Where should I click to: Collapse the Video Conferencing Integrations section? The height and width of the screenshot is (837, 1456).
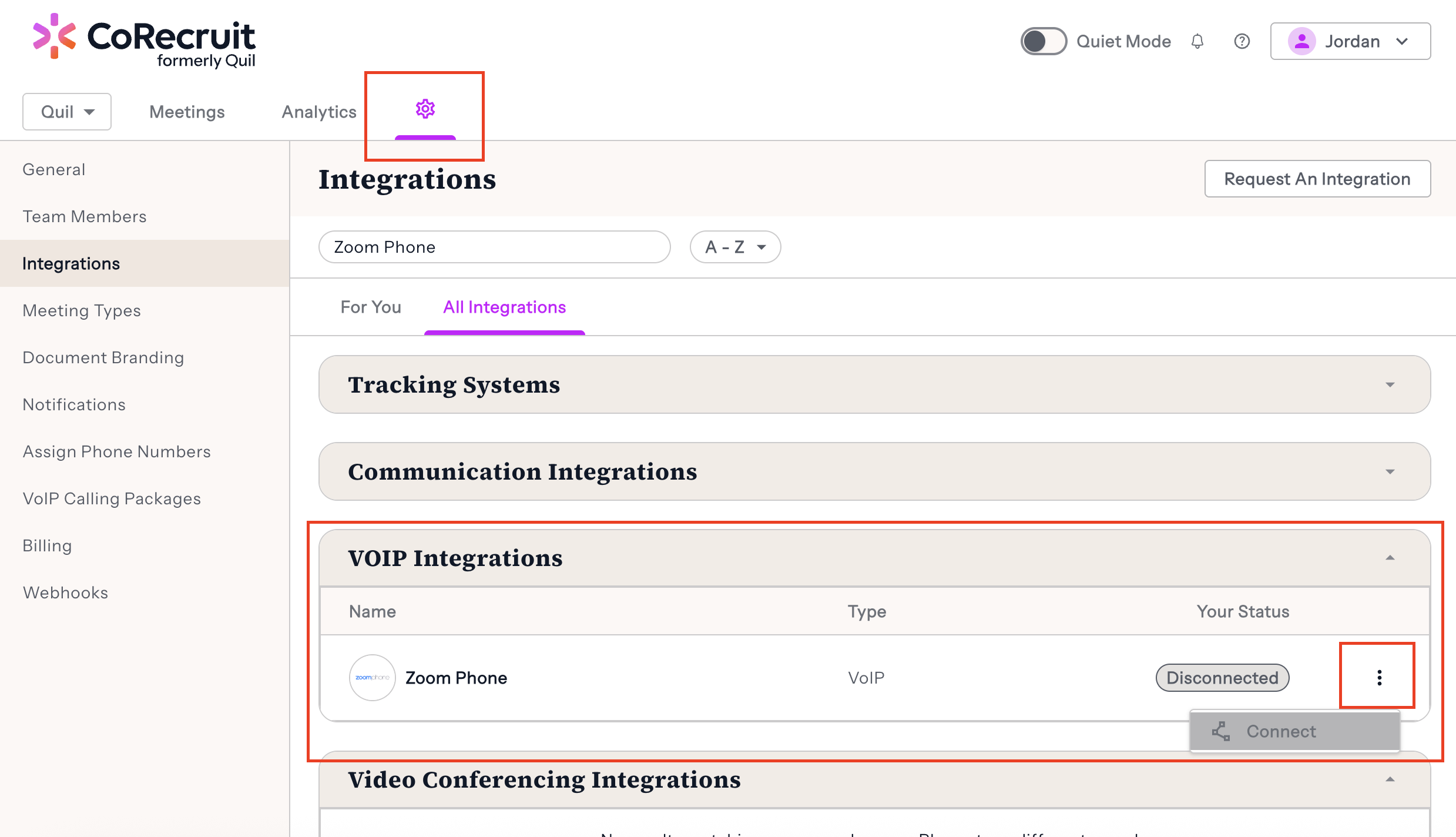click(x=1389, y=780)
